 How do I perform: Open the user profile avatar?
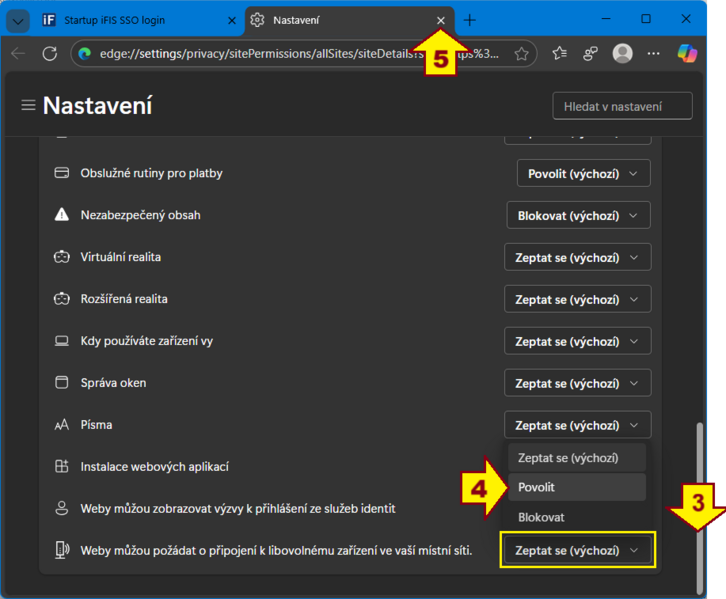(x=622, y=54)
